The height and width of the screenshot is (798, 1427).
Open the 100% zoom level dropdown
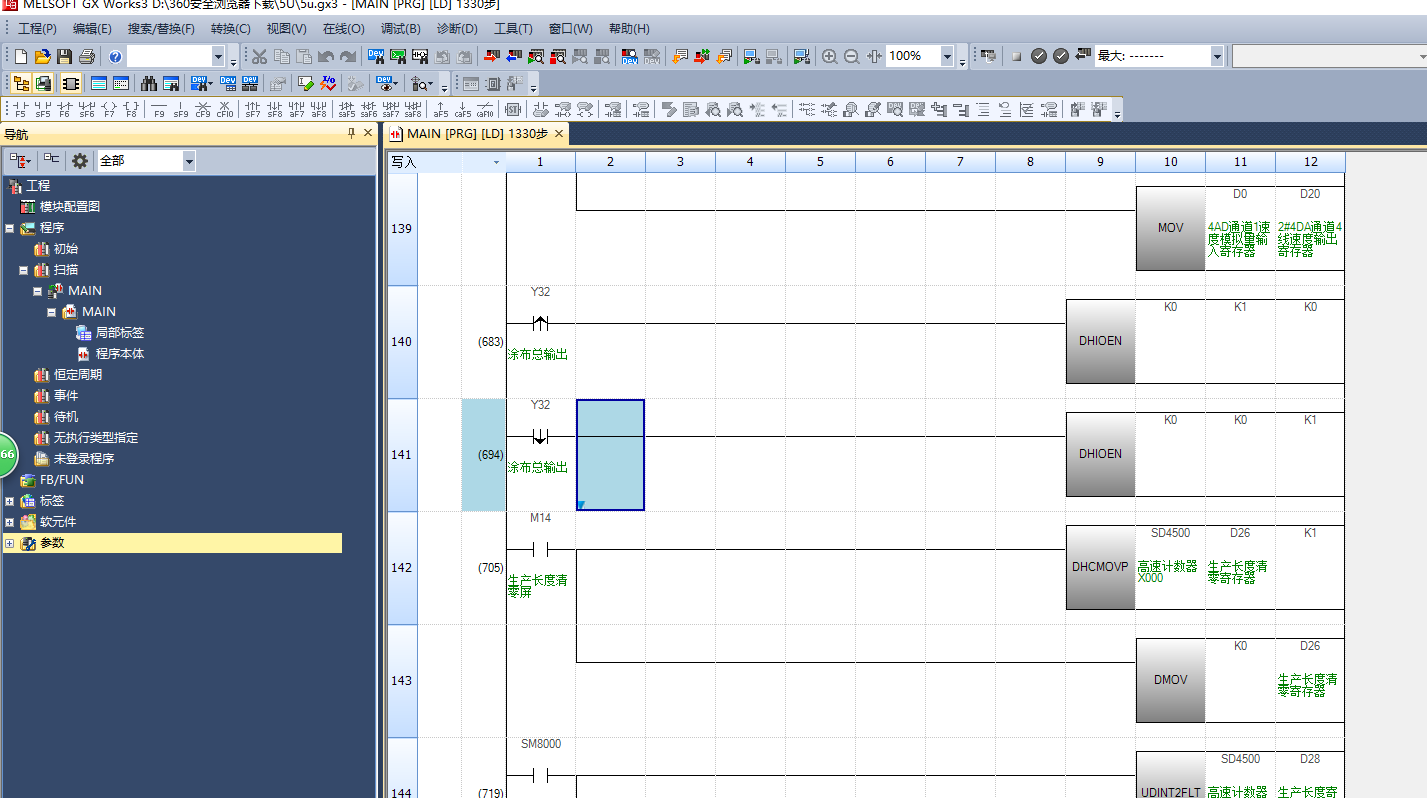[x=946, y=57]
